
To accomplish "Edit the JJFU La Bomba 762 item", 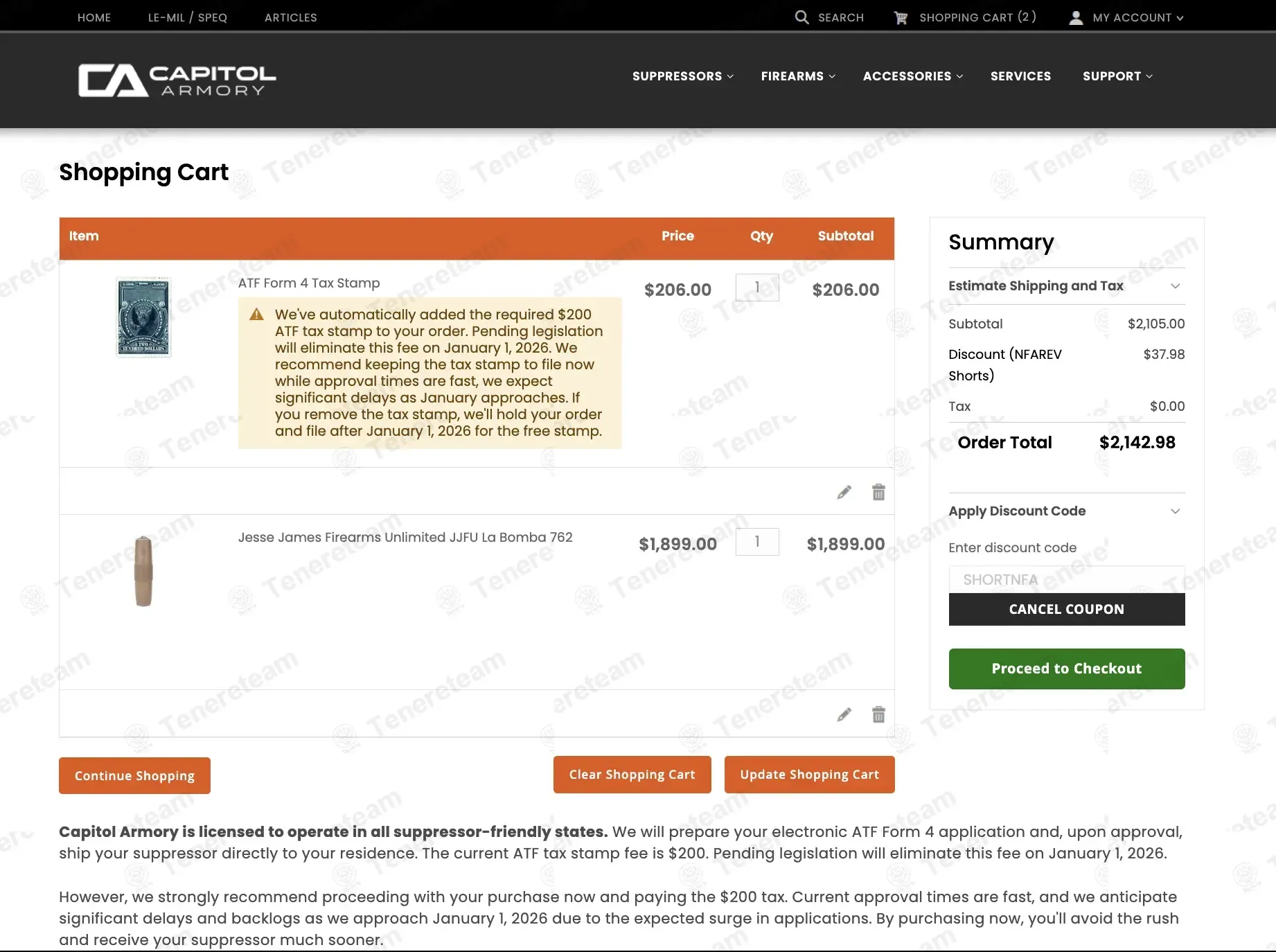I will [844, 715].
